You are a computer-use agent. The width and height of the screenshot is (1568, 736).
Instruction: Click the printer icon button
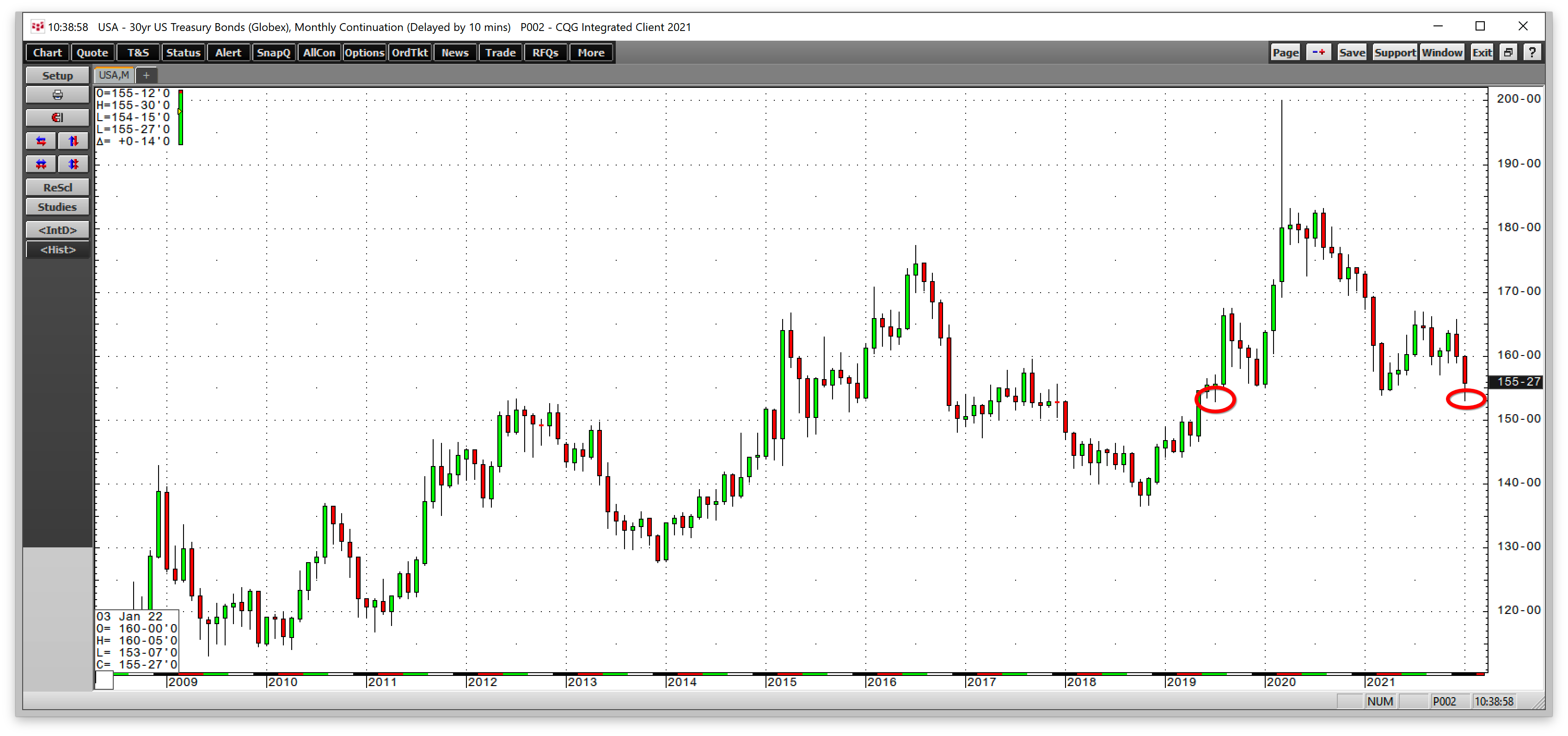[x=57, y=95]
